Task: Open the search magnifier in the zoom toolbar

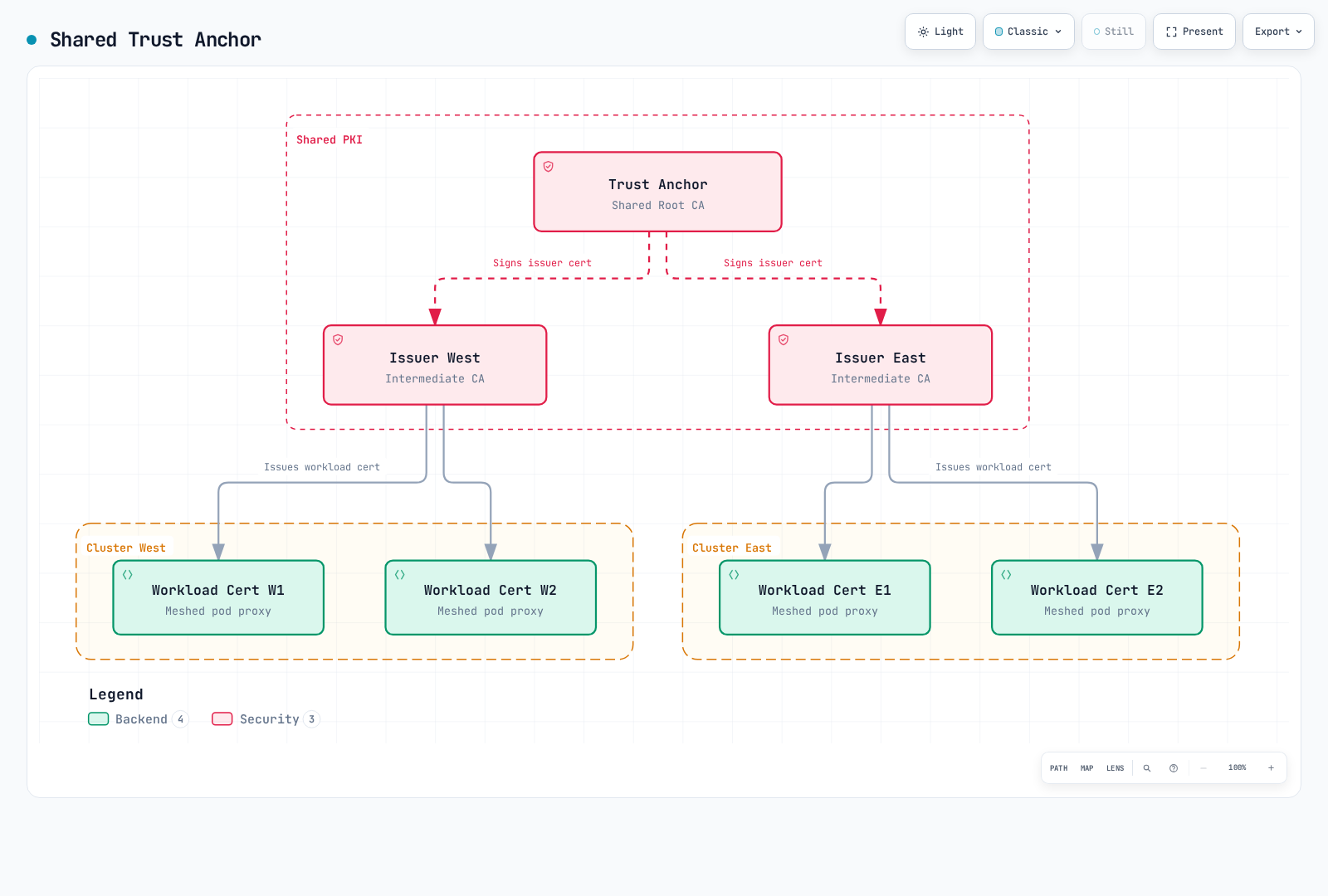Action: pyautogui.click(x=1147, y=768)
